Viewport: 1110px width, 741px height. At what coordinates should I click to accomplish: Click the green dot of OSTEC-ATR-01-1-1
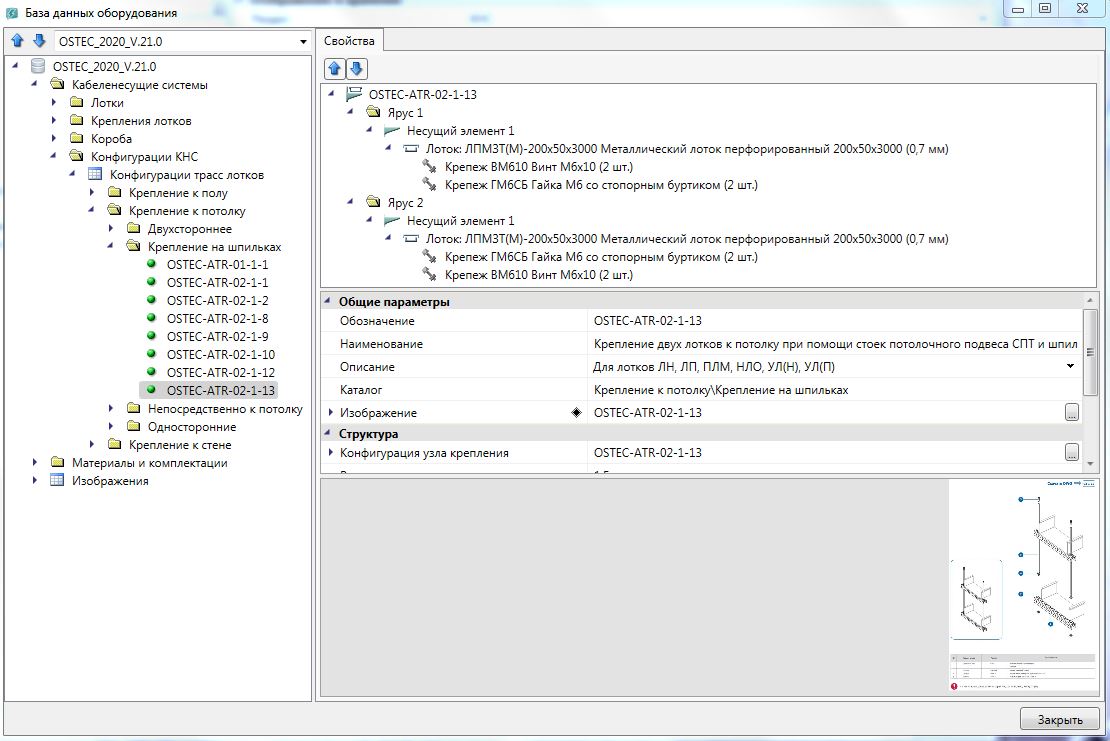pos(151,264)
